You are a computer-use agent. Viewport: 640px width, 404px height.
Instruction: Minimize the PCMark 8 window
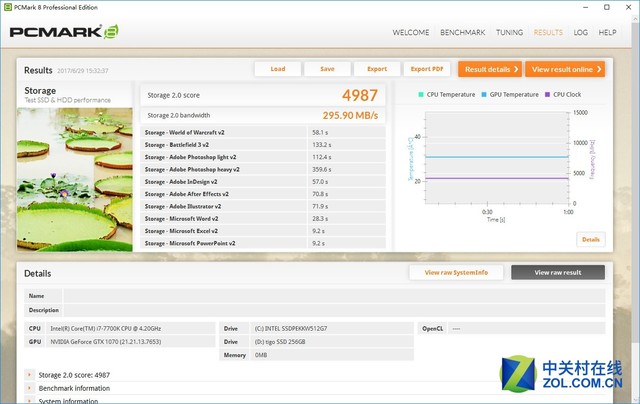[x=586, y=7]
